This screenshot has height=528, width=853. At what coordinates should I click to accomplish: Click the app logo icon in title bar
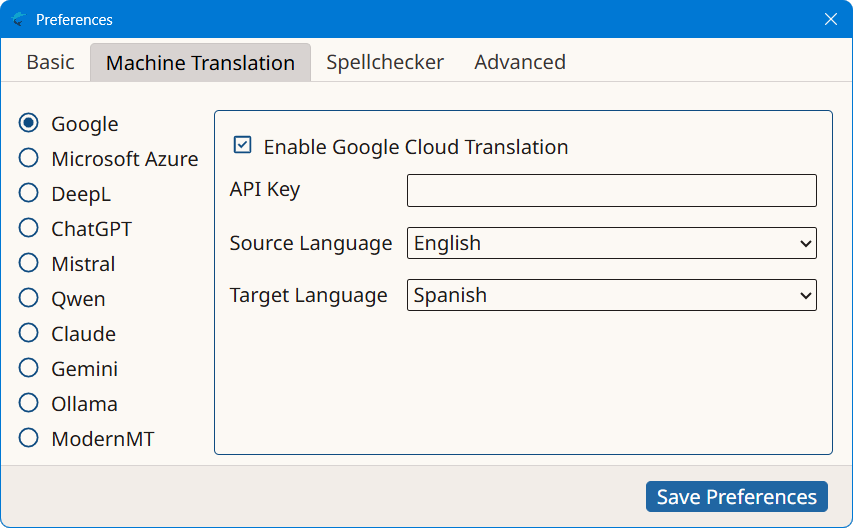(18, 20)
